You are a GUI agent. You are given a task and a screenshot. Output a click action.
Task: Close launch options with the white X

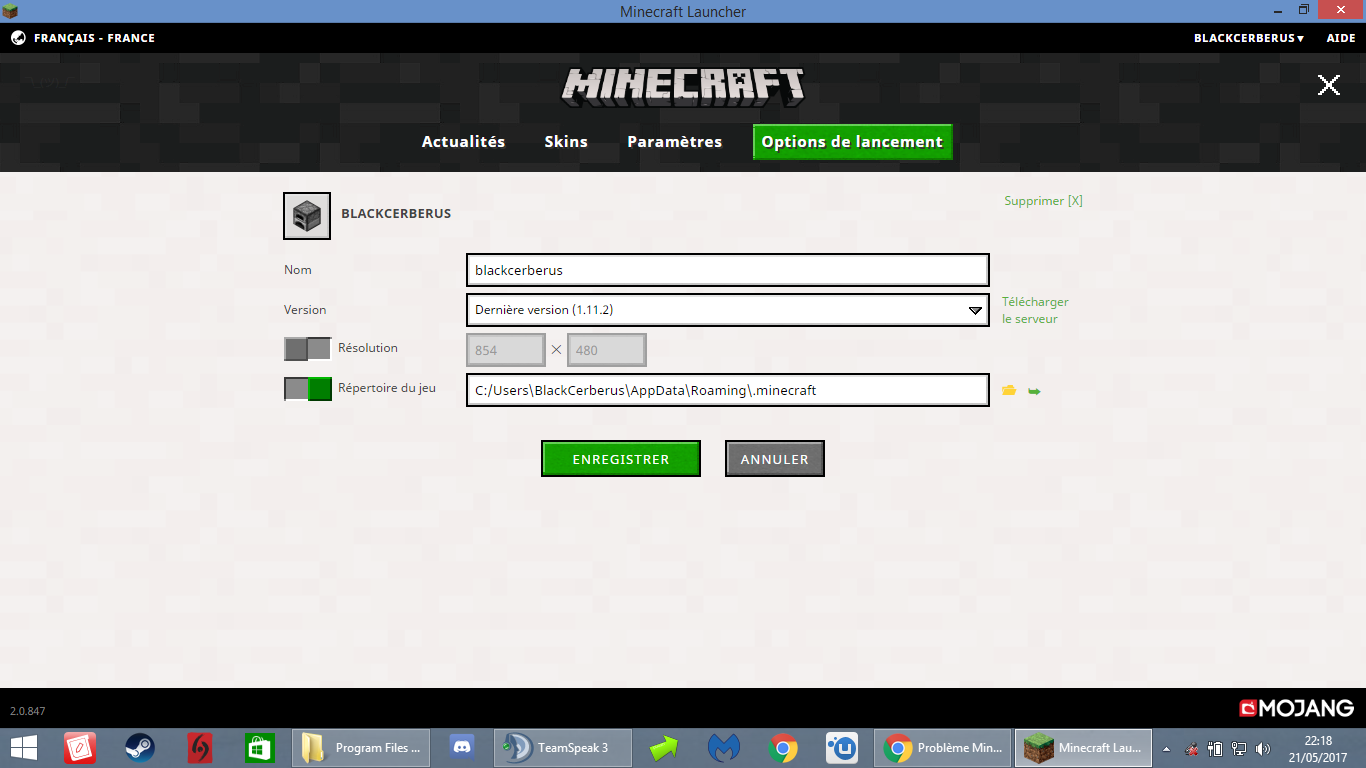[x=1329, y=85]
